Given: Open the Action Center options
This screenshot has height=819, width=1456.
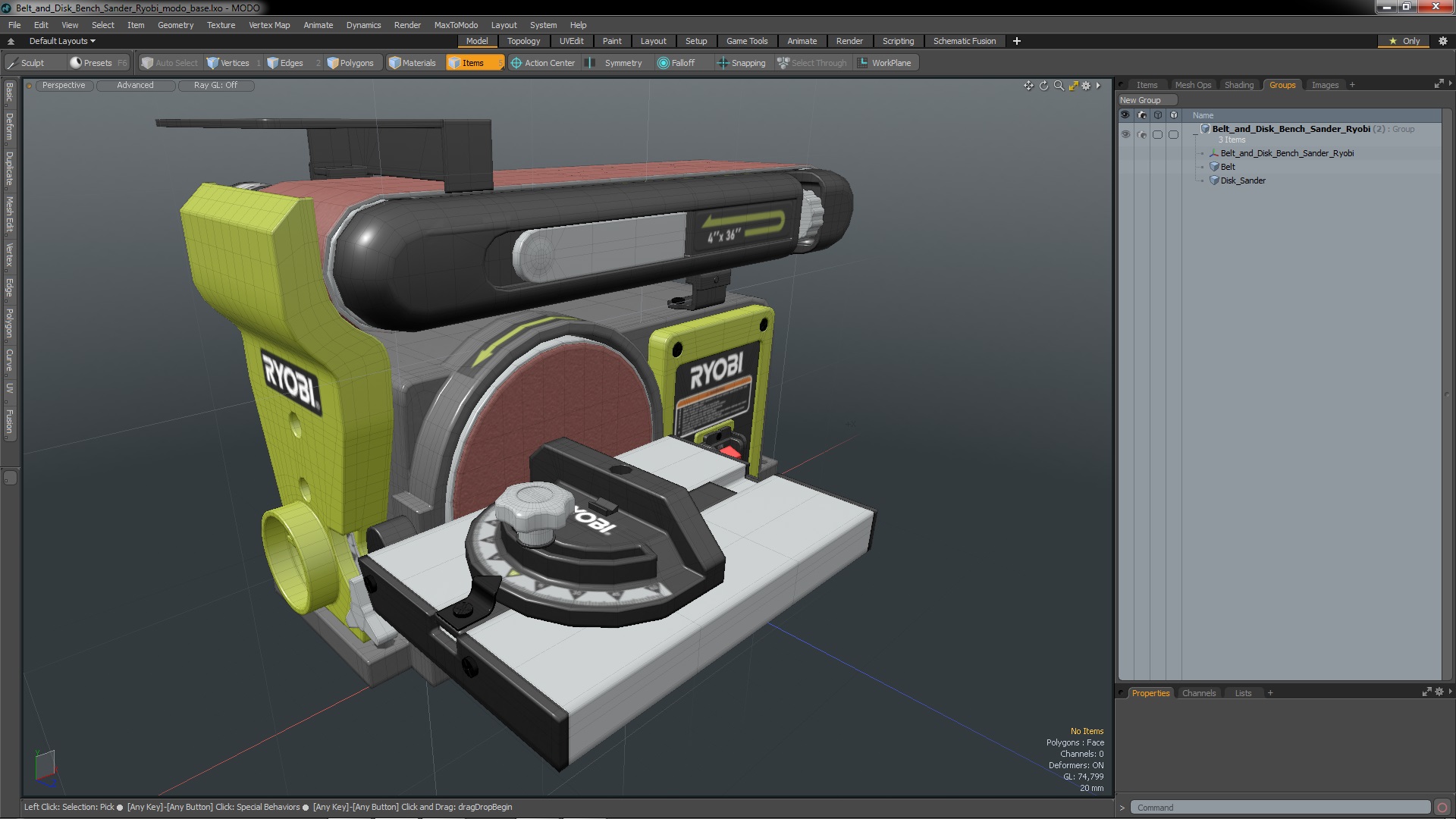Looking at the screenshot, I should point(543,63).
